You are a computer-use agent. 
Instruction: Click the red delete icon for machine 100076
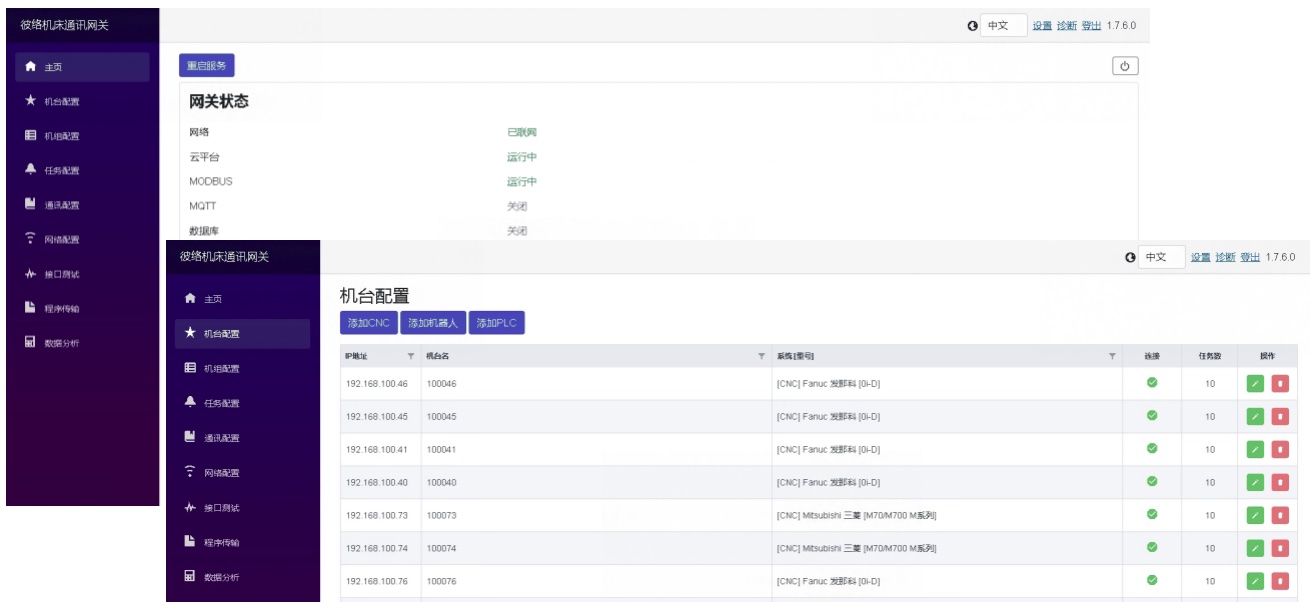1280,581
